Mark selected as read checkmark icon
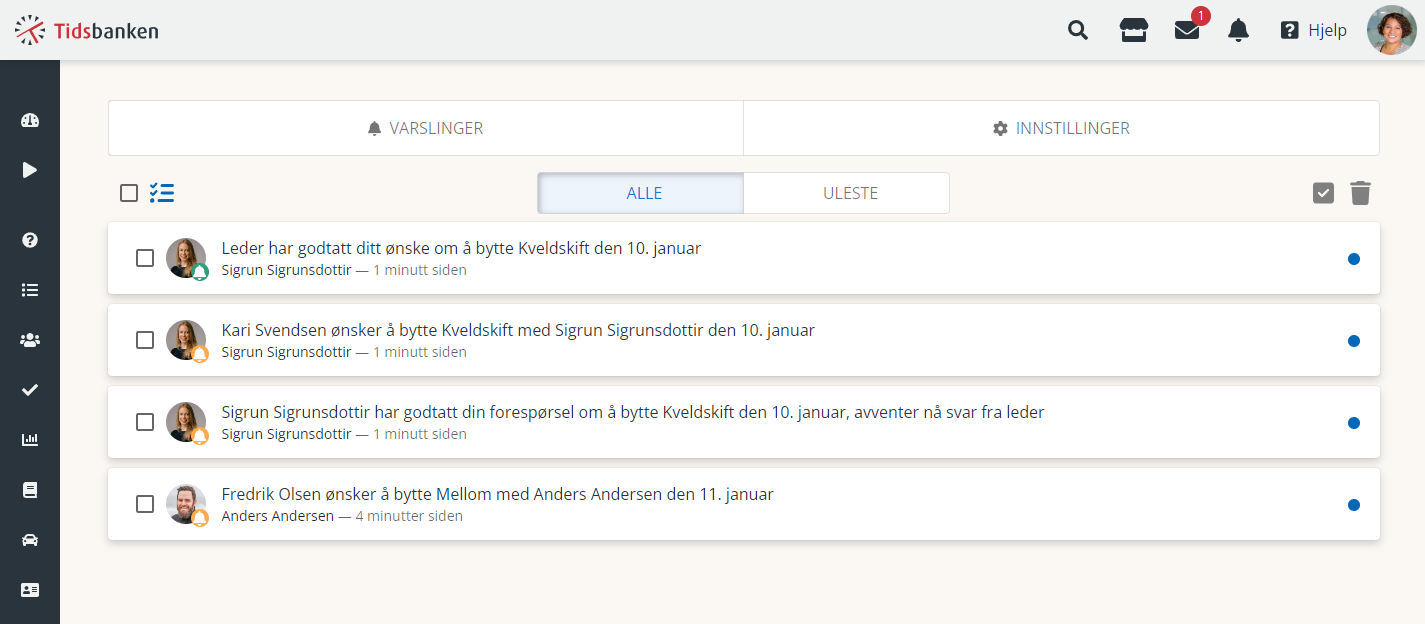1425x624 pixels. [x=1324, y=193]
